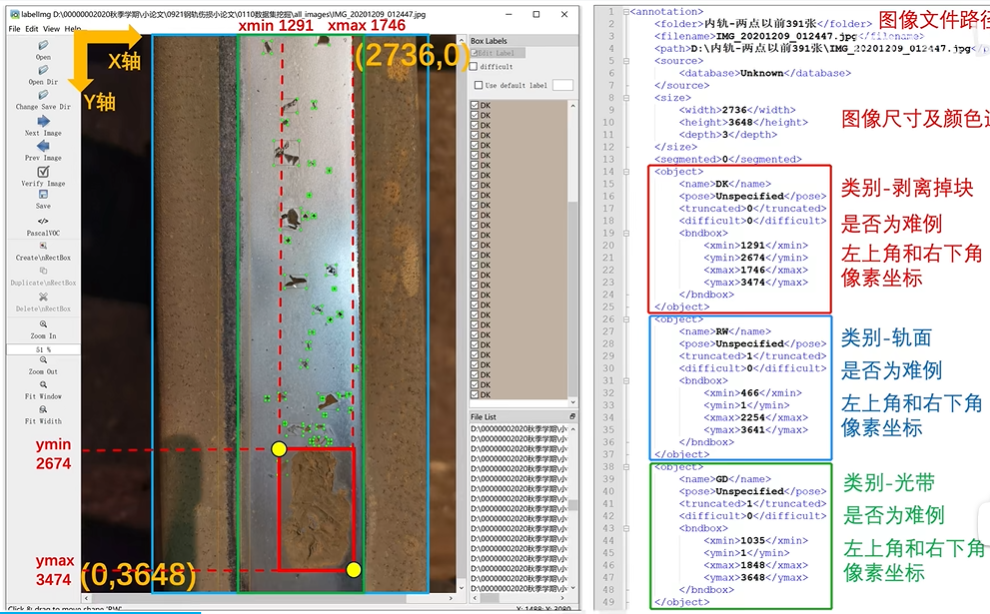The width and height of the screenshot is (990, 614).
Task: Collapse the <source> node fold marker
Action: pos(625,61)
